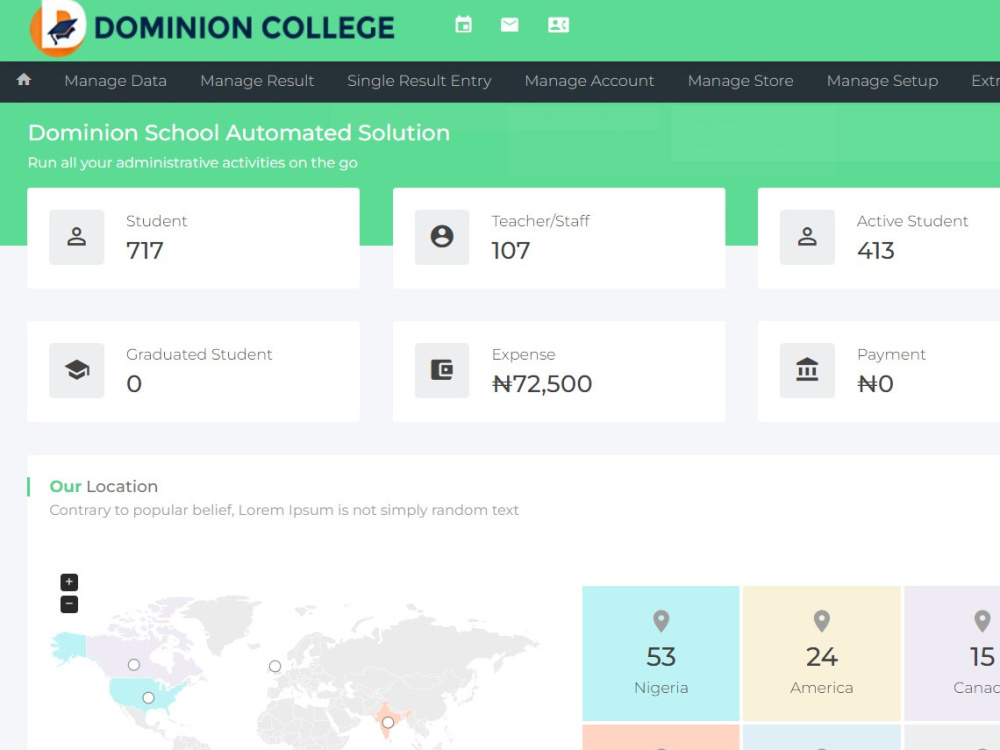Click the Graduated Student count 0

click(x=134, y=384)
